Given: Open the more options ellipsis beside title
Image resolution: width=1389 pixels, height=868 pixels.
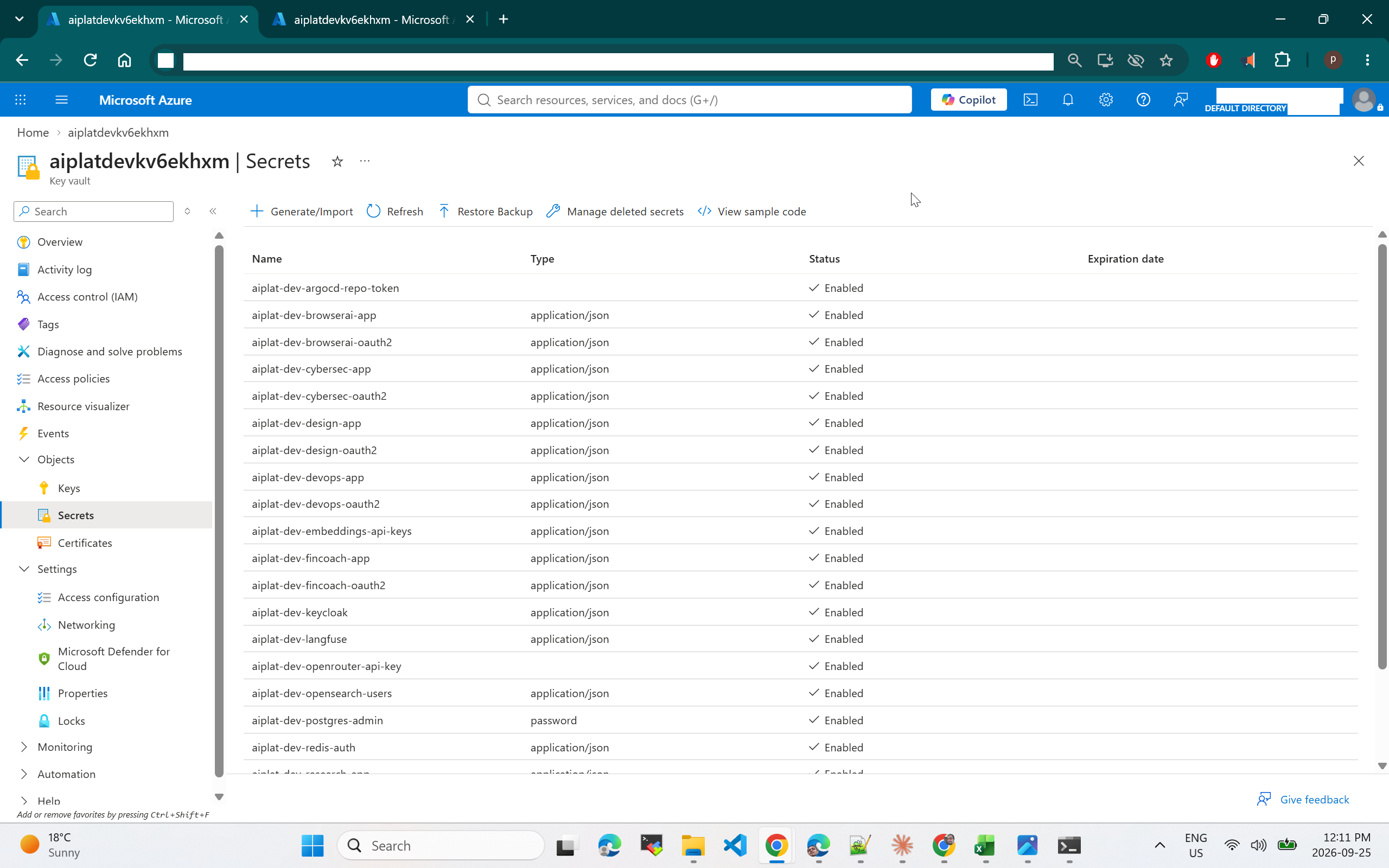Looking at the screenshot, I should [x=365, y=161].
